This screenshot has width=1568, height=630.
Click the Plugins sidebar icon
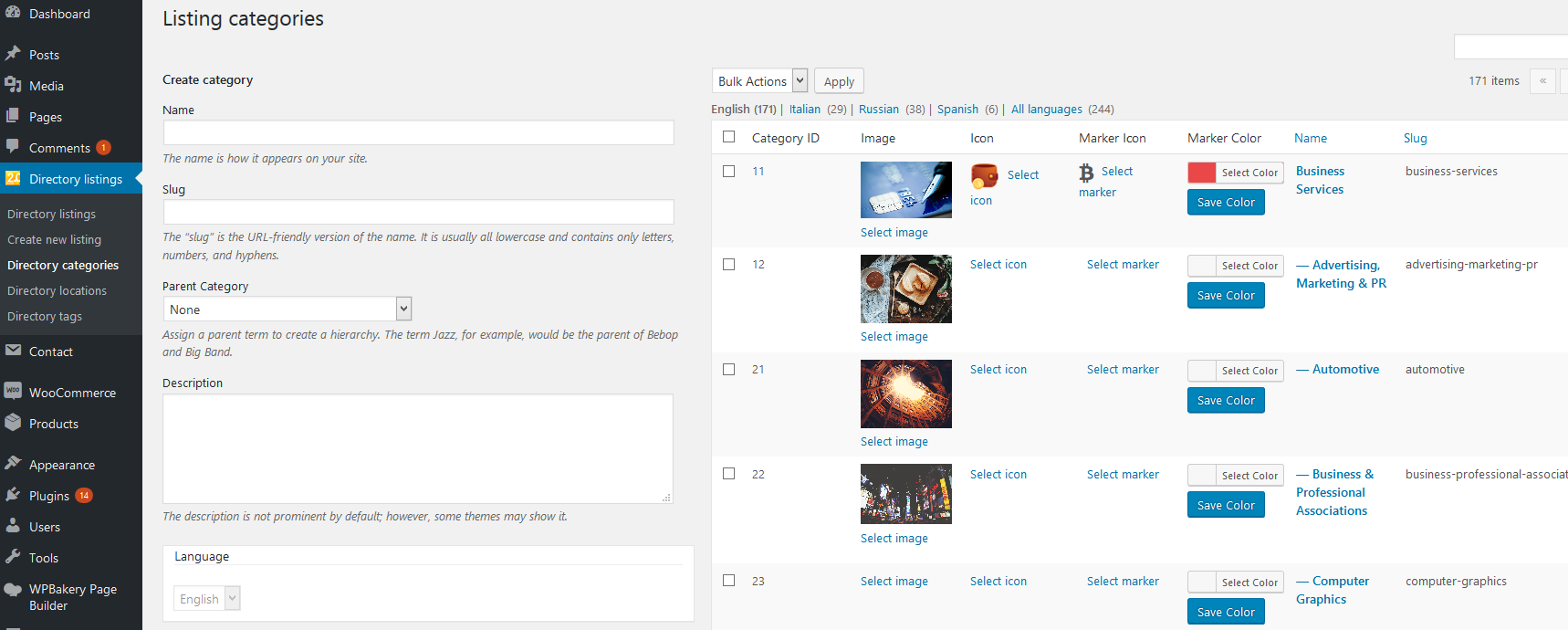point(13,495)
